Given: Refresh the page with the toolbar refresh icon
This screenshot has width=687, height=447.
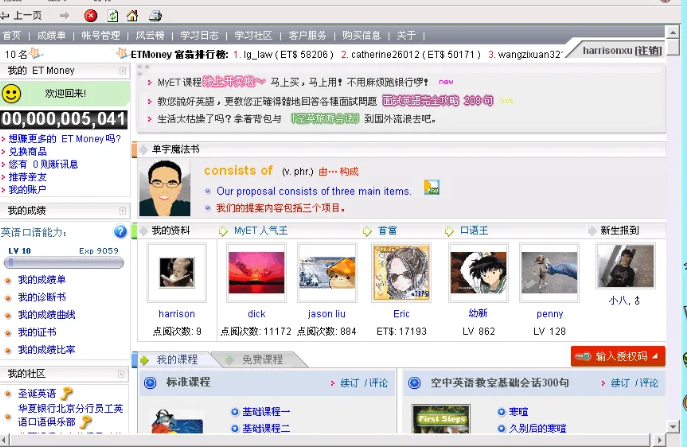Looking at the screenshot, I should 113,16.
